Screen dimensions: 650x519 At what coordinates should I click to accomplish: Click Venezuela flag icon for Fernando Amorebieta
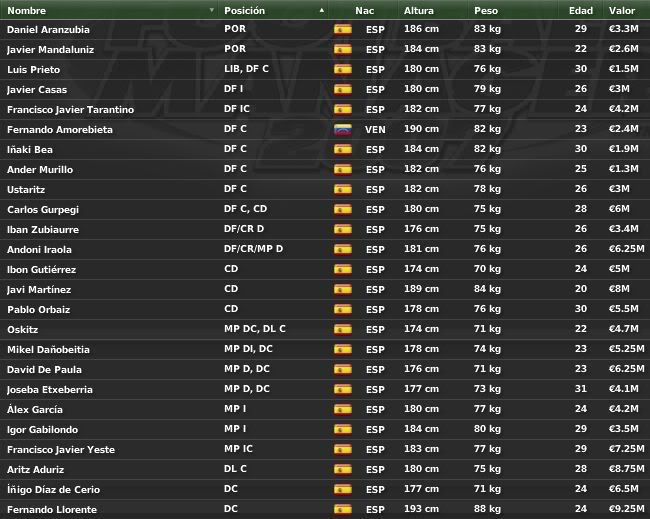click(343, 129)
